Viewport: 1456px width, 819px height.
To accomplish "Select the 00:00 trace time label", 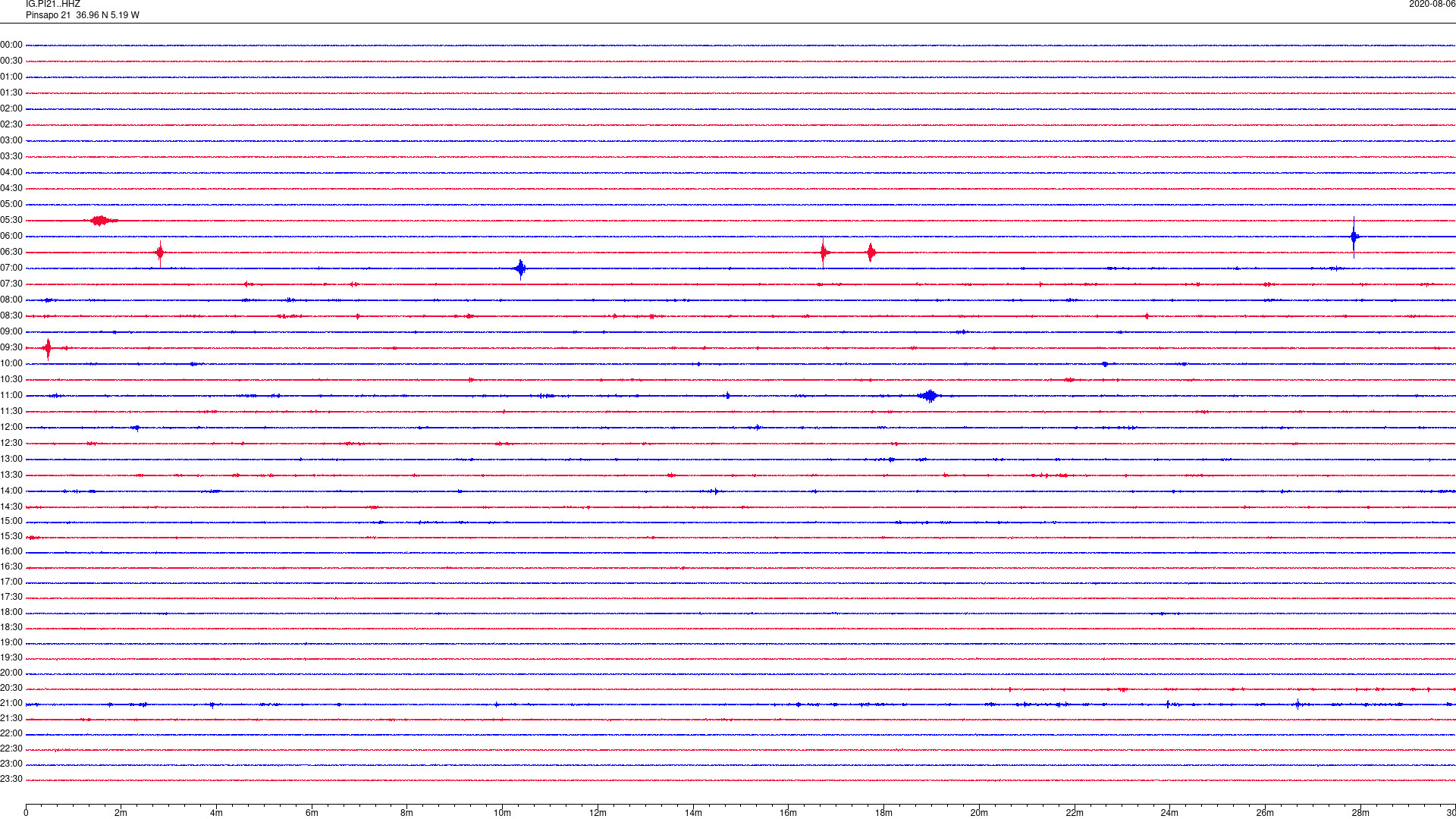I will (x=11, y=45).
